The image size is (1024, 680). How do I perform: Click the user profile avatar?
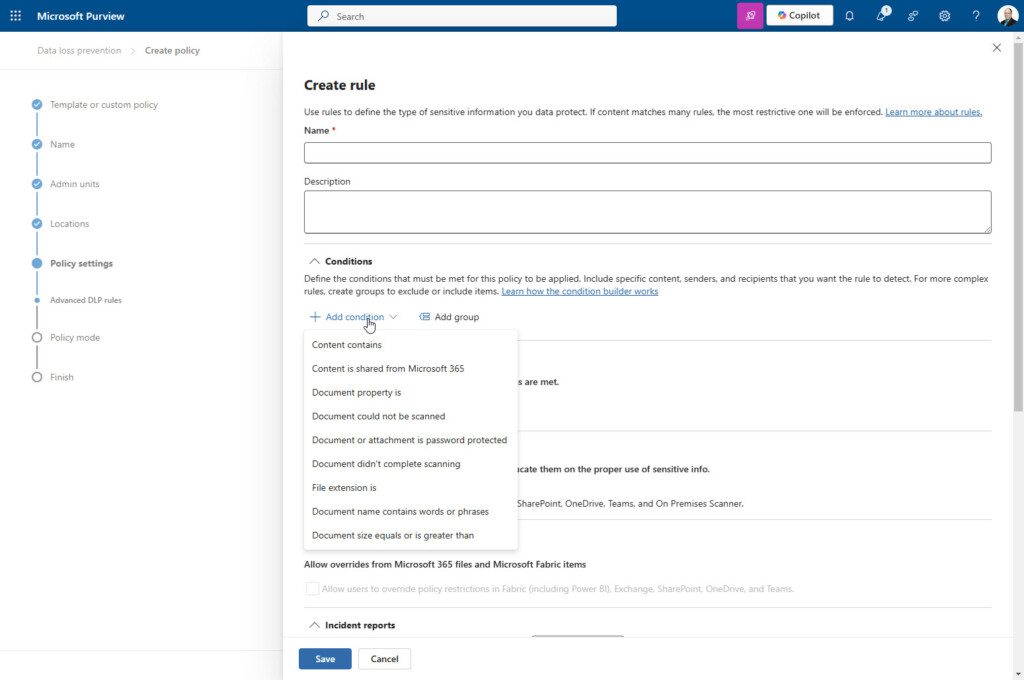(1007, 16)
